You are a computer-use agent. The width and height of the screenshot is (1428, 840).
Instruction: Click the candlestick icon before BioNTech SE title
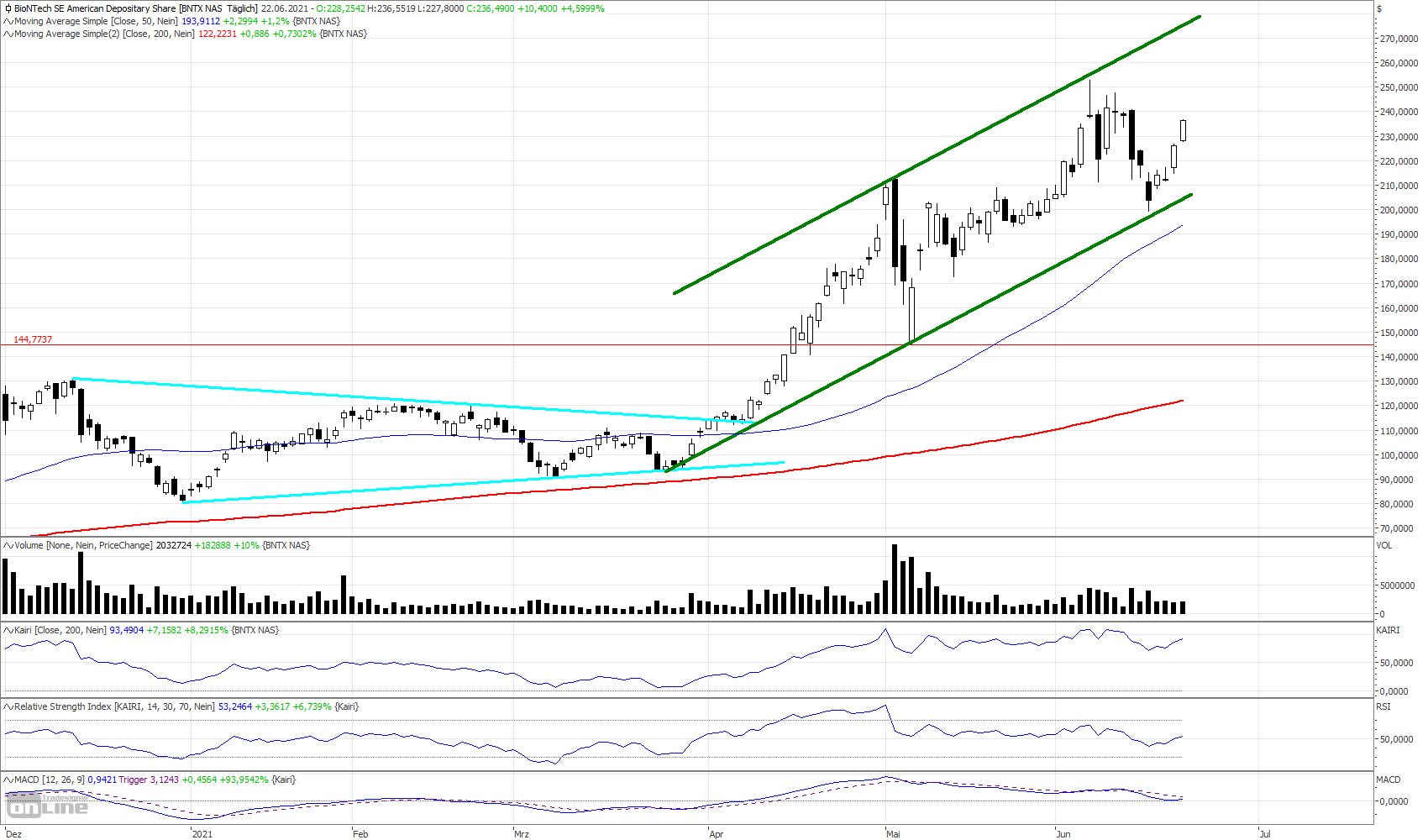(x=8, y=8)
